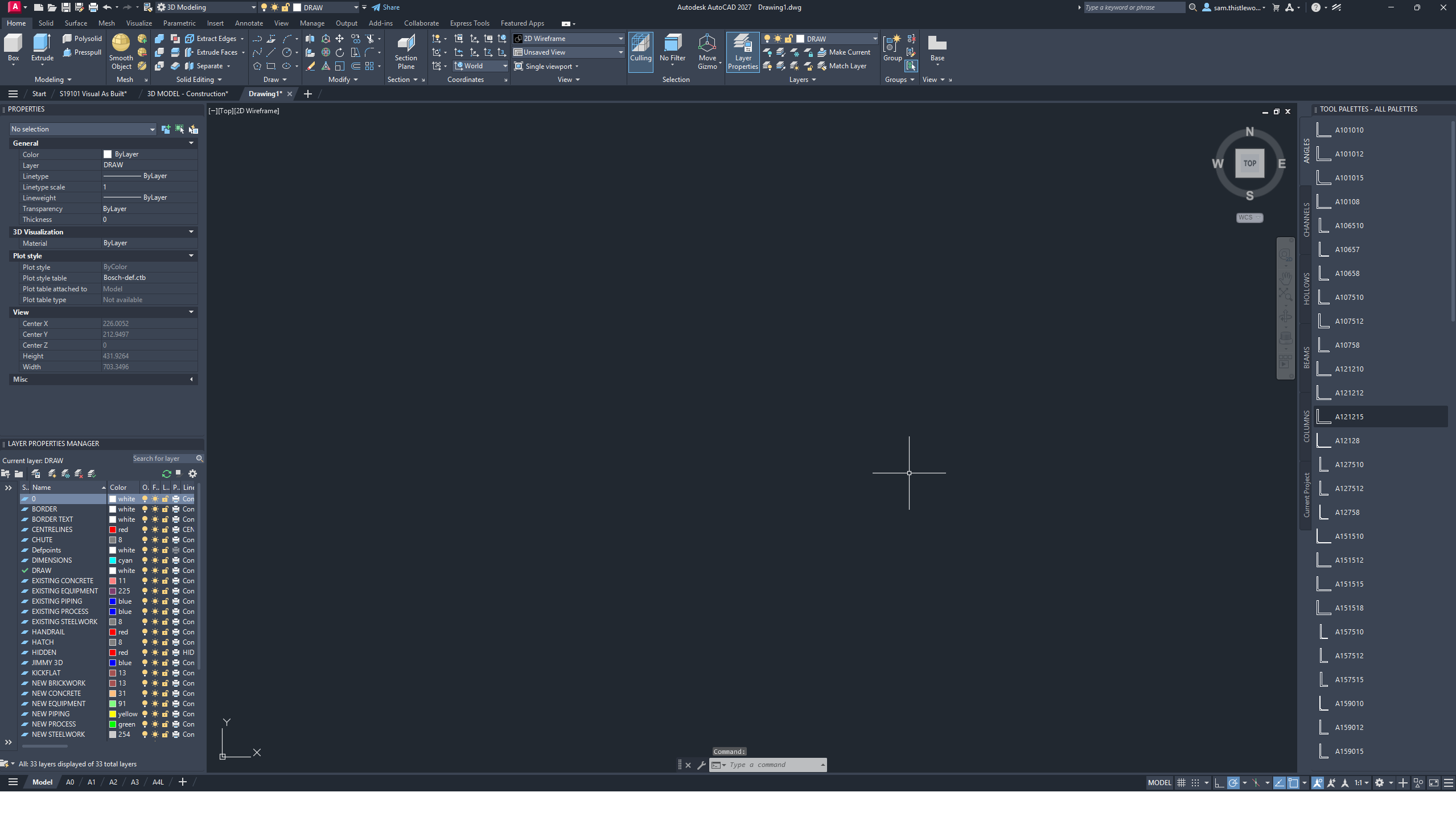The image size is (1456, 817).
Task: Open the Visualize ribbon tab
Action: pos(139,23)
